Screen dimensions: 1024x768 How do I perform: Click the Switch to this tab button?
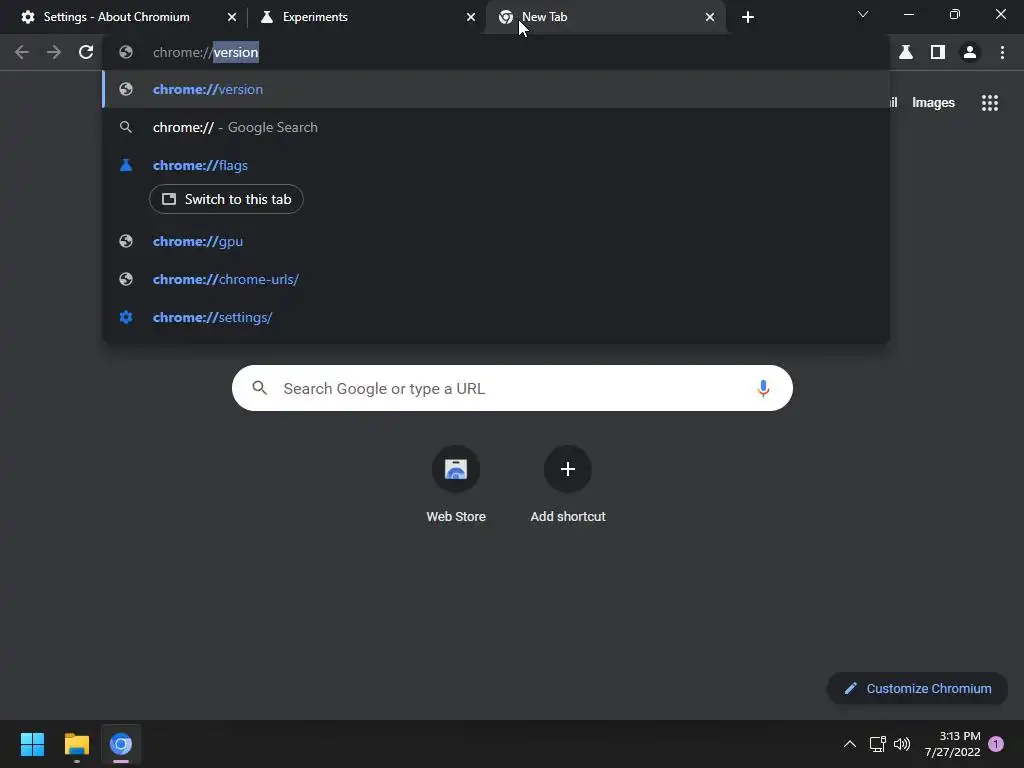pos(226,199)
